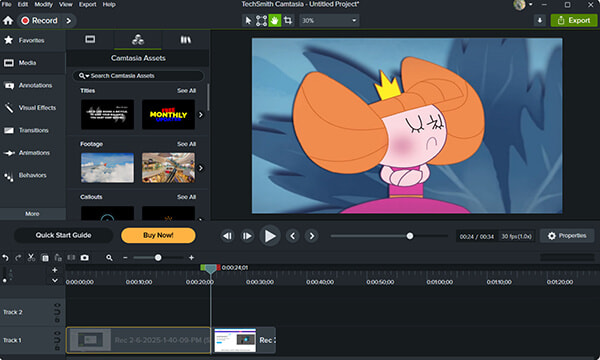Click the user profile avatar icon
600x360 pixels.
519,5
